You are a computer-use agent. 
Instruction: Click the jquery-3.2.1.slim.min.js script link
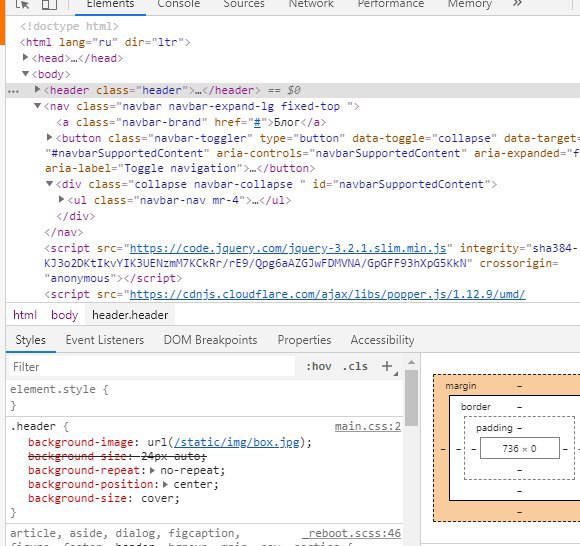click(288, 248)
